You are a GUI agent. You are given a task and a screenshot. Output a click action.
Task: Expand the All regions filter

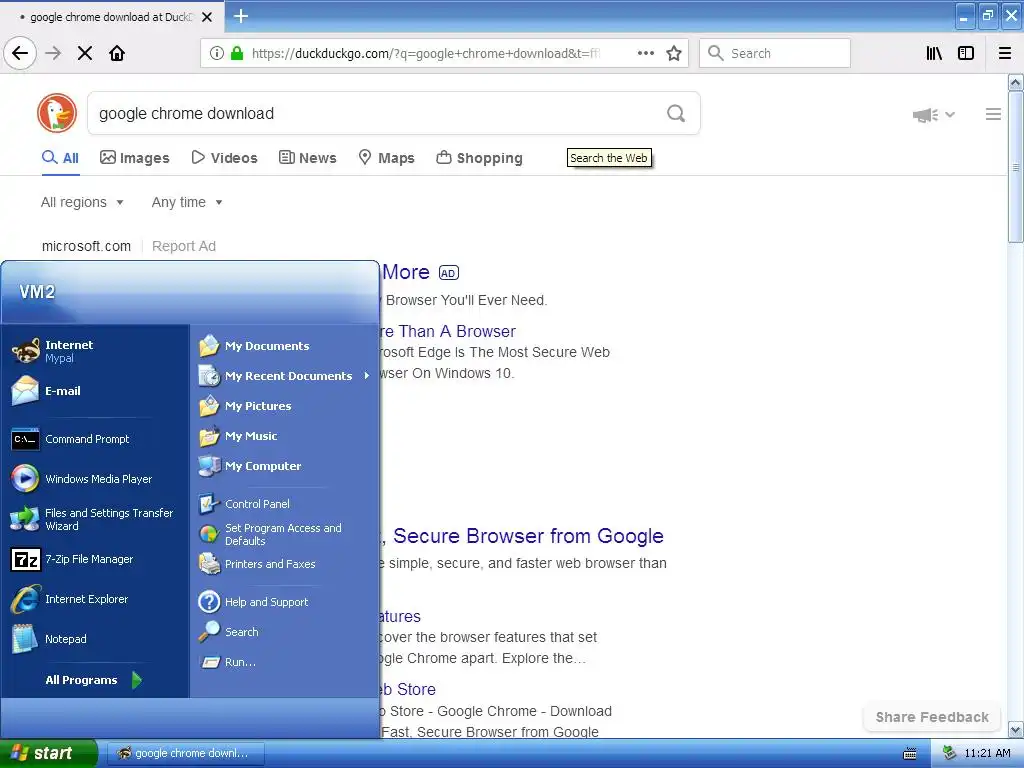(82, 202)
